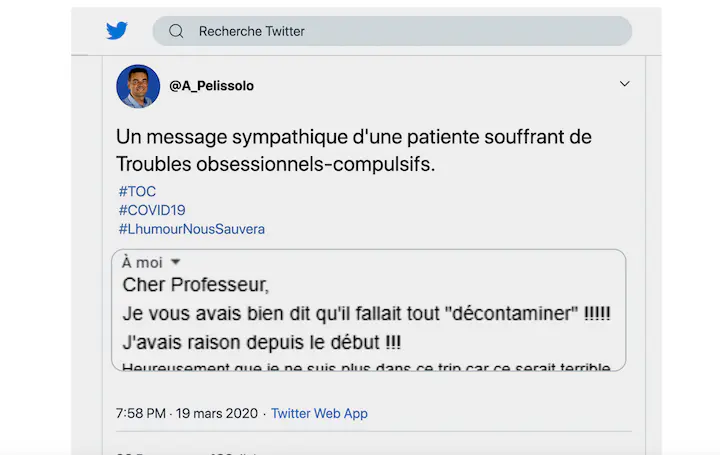Open the #TOC hashtag

137,191
